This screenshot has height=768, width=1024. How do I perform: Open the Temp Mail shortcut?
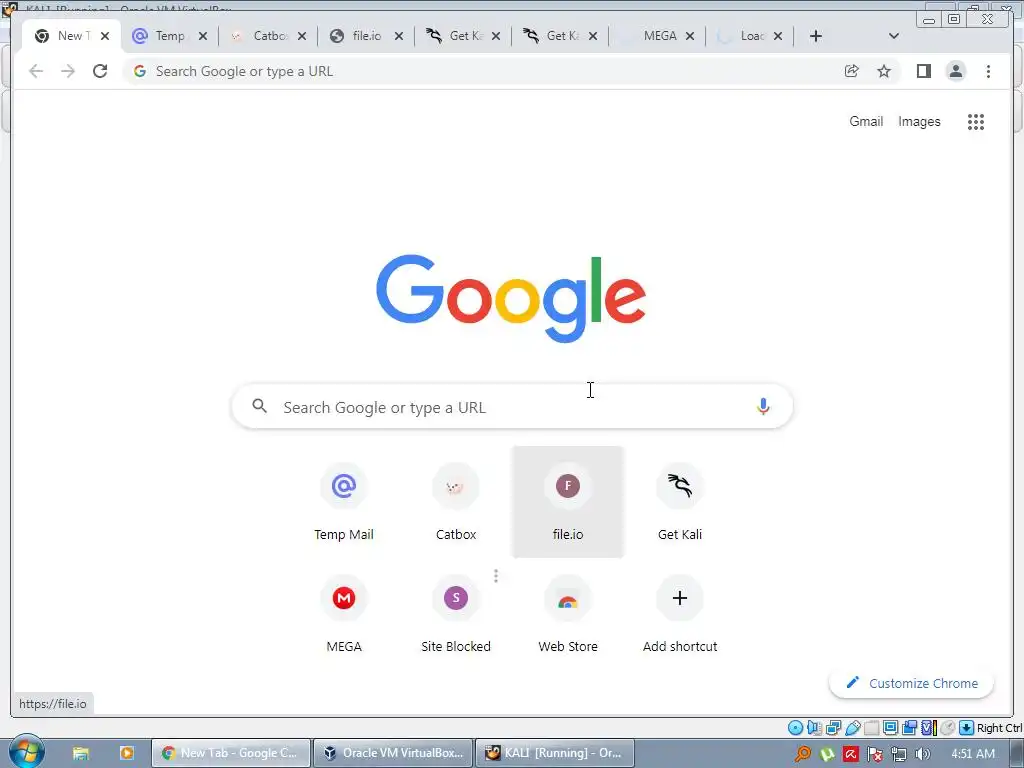click(x=344, y=502)
